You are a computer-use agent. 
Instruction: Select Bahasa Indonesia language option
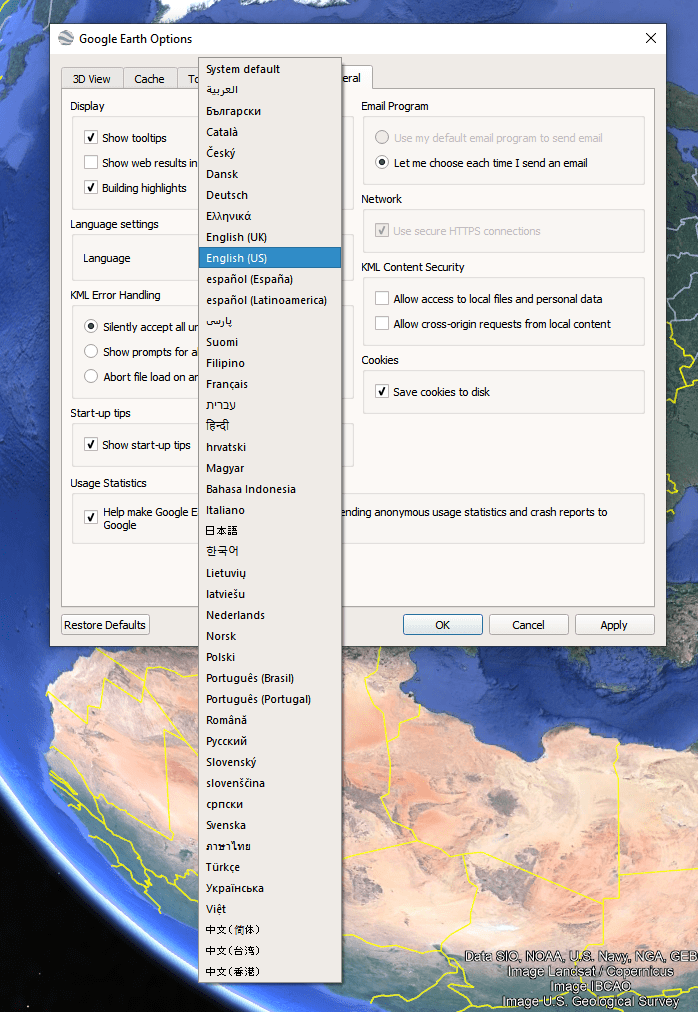coord(270,489)
